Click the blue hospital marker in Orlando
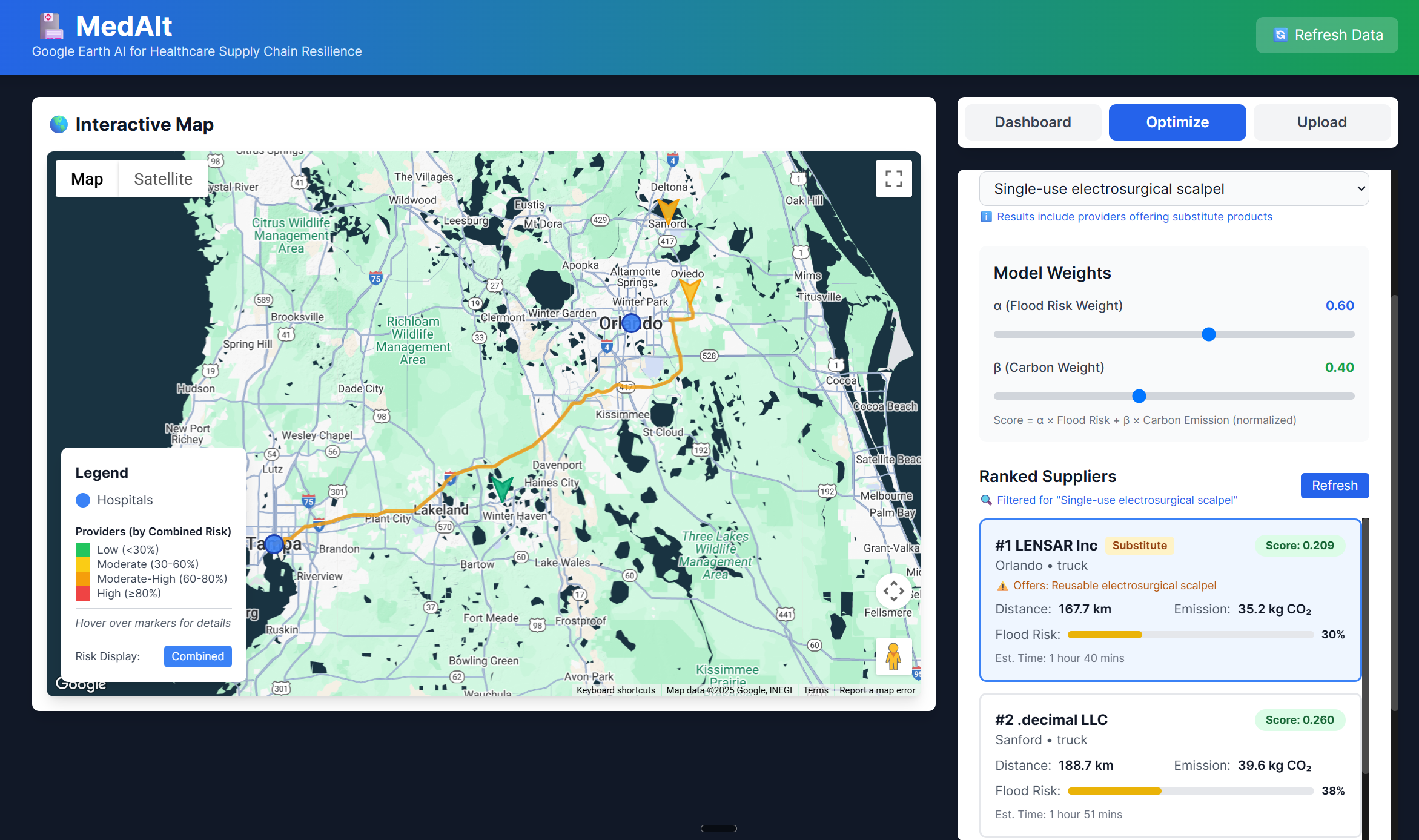 631,323
